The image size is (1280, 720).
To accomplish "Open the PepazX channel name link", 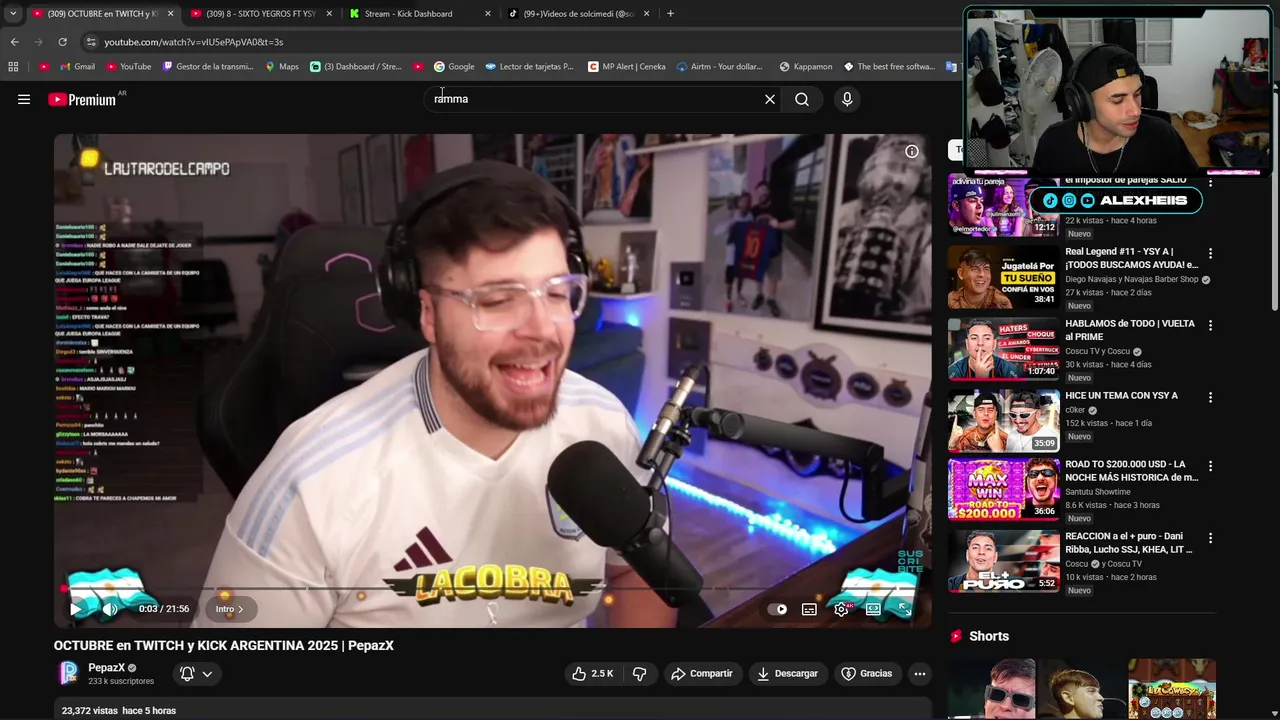I will click(107, 668).
